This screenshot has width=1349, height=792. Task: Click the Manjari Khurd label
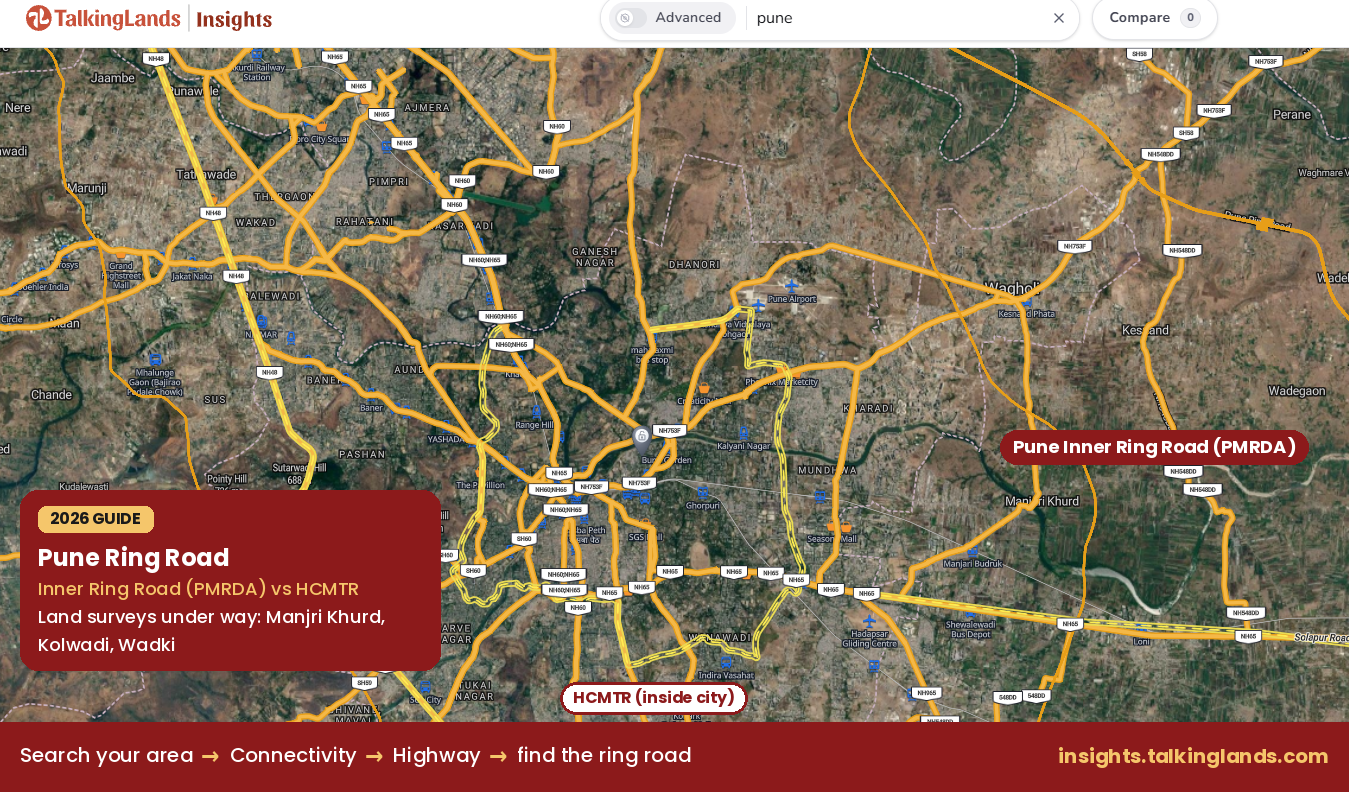1042,501
